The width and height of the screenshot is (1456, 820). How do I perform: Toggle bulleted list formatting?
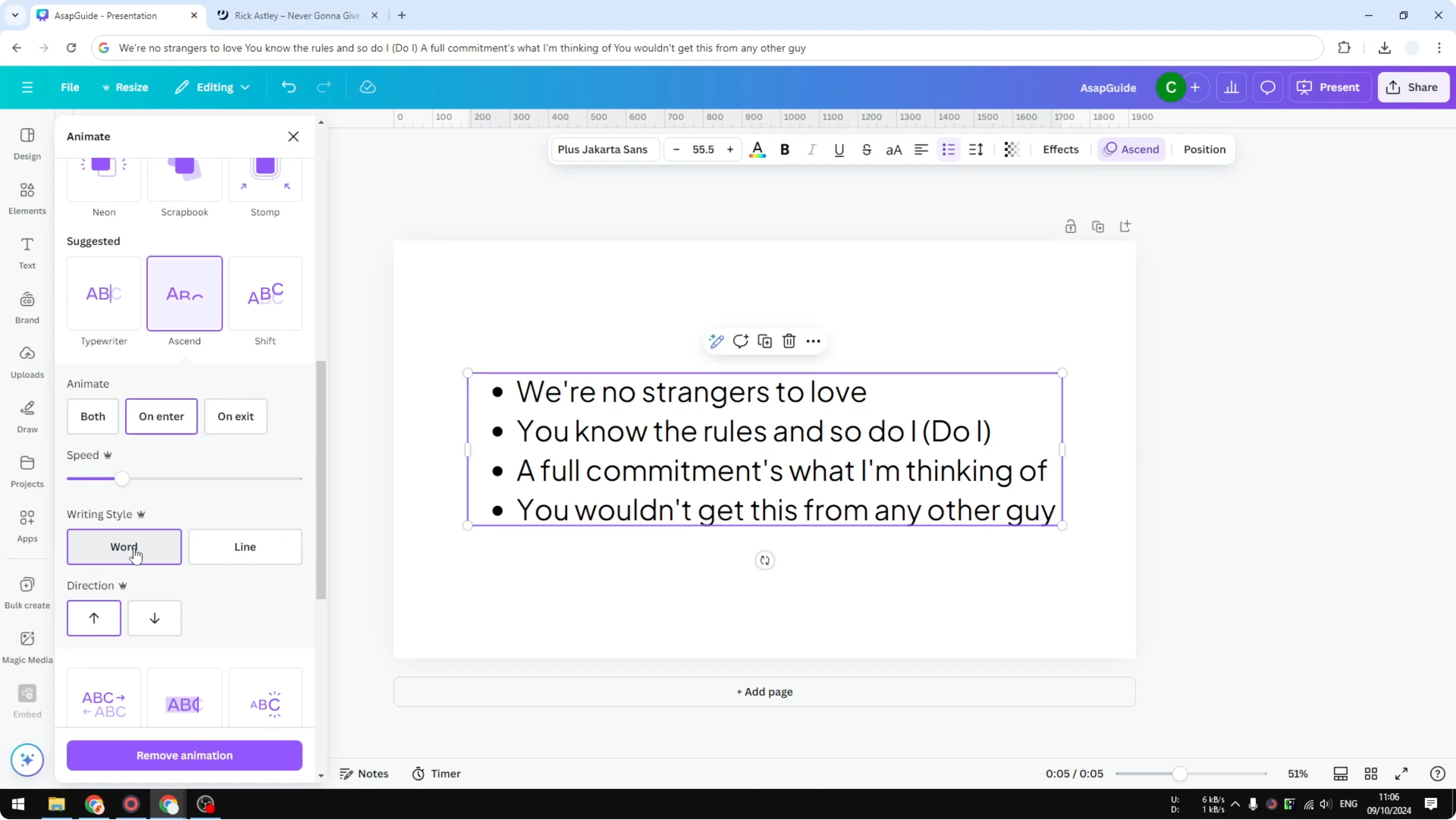[949, 150]
